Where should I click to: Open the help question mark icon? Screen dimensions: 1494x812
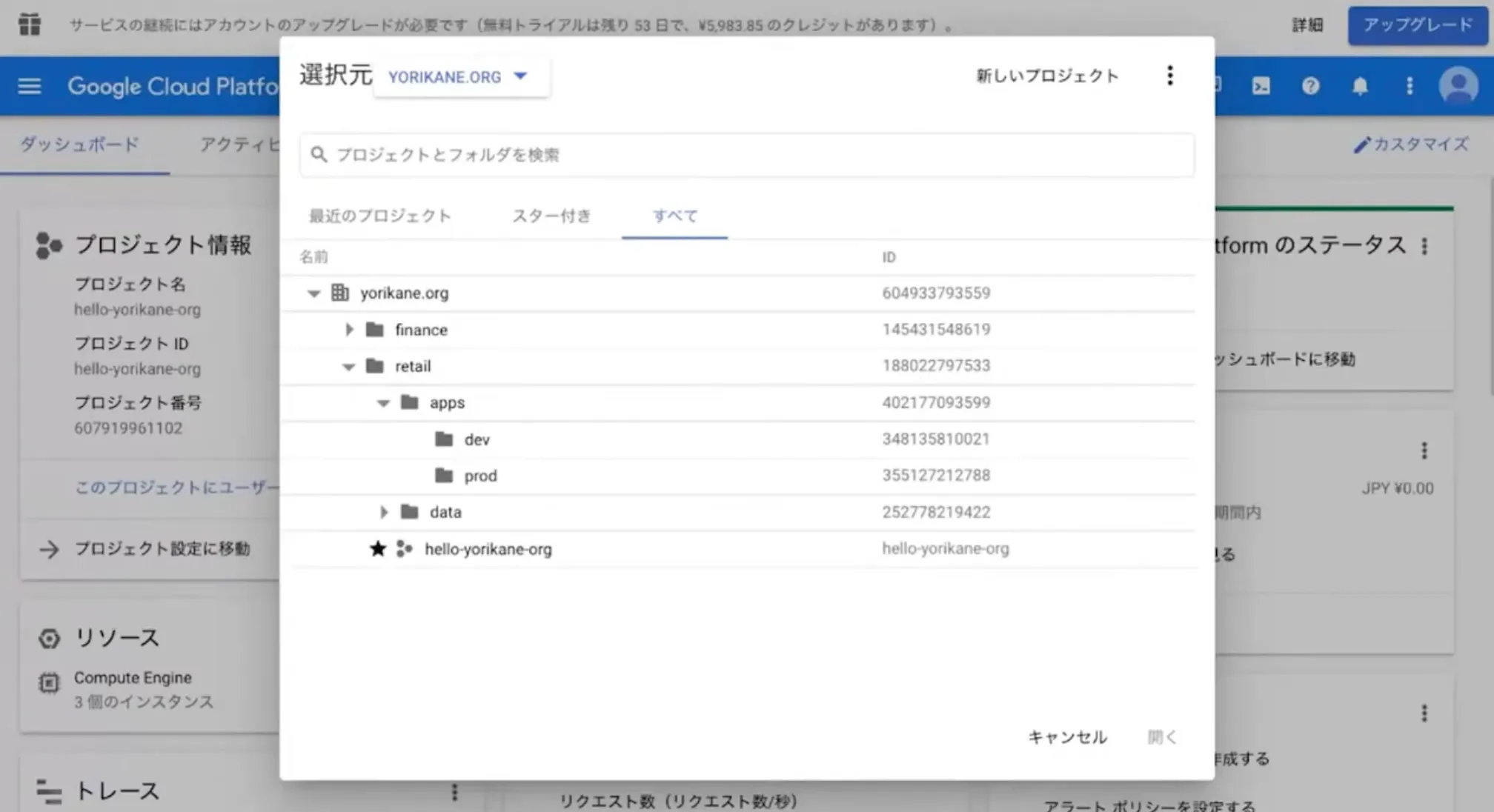click(1310, 86)
